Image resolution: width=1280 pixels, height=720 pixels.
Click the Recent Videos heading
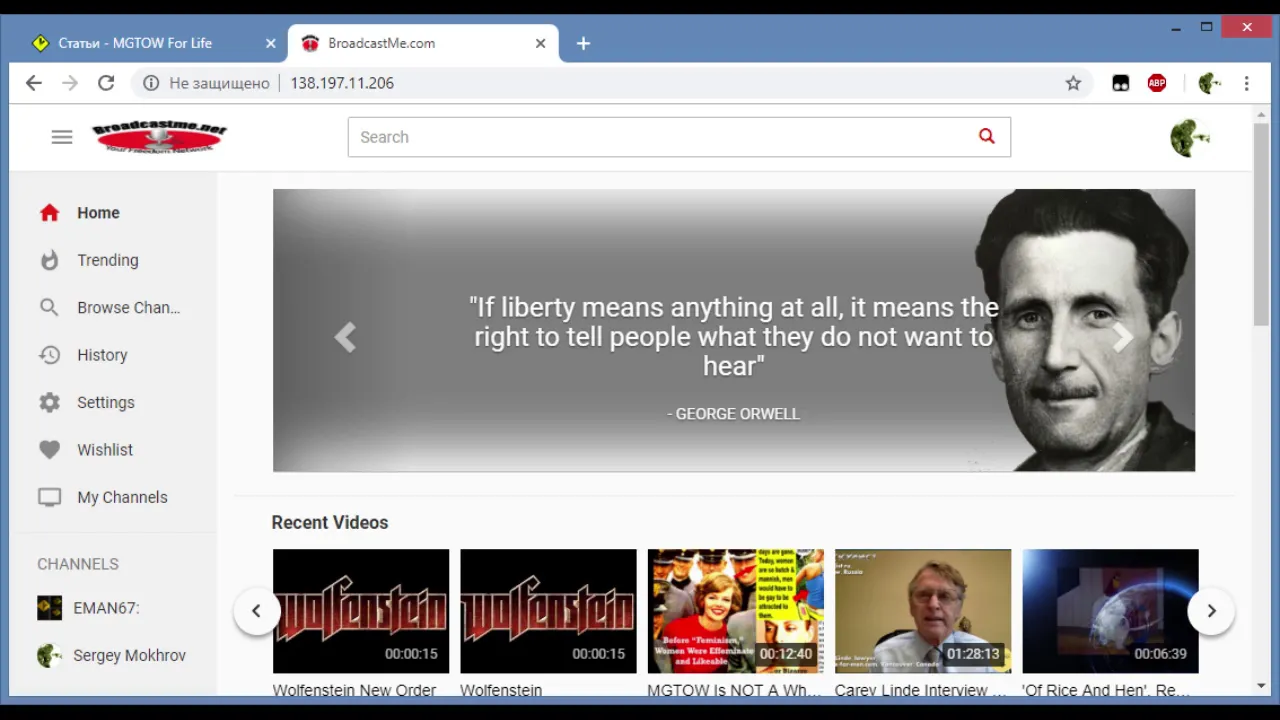point(330,522)
